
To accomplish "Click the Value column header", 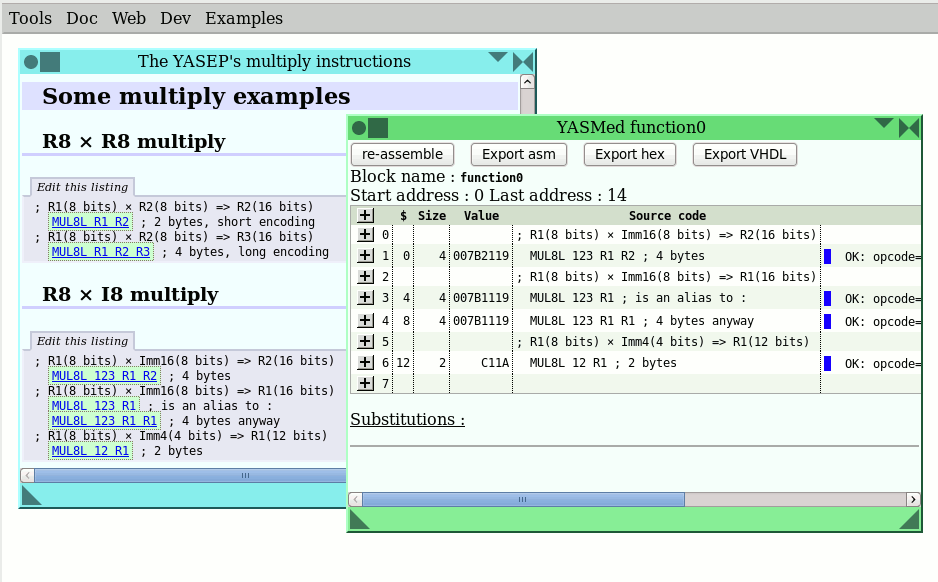I will [481, 215].
